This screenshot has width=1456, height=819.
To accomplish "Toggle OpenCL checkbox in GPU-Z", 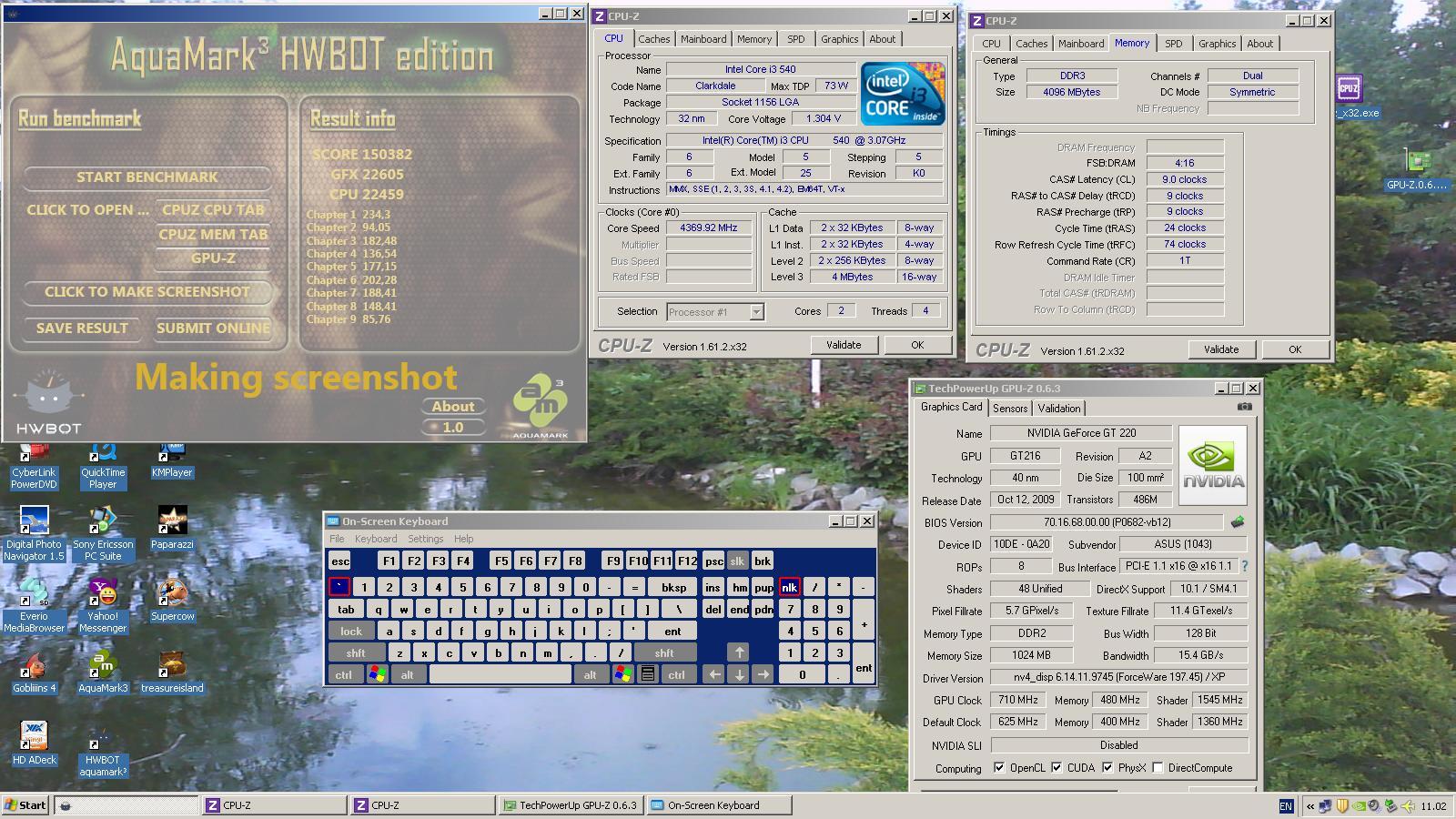I will 999,767.
